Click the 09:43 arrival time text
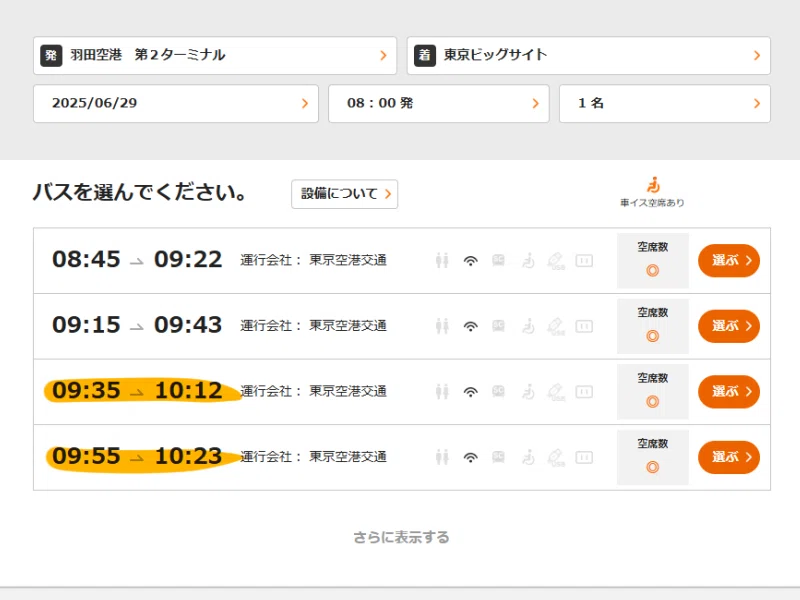Image resolution: width=800 pixels, height=600 pixels. tap(188, 324)
